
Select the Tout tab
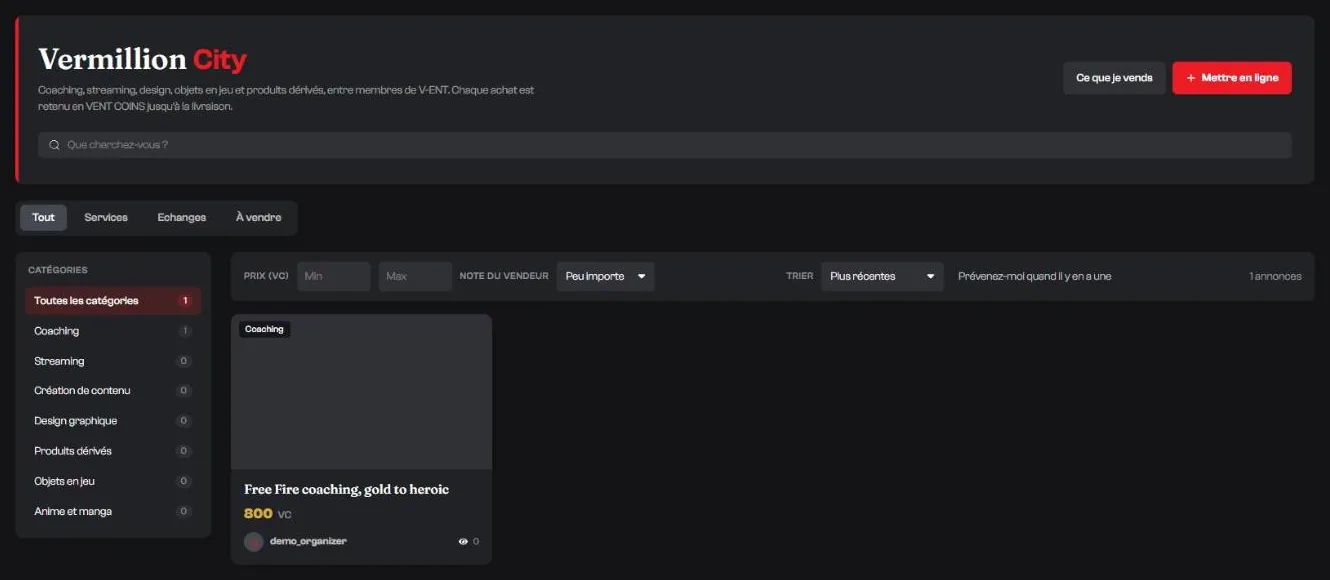click(x=43, y=217)
